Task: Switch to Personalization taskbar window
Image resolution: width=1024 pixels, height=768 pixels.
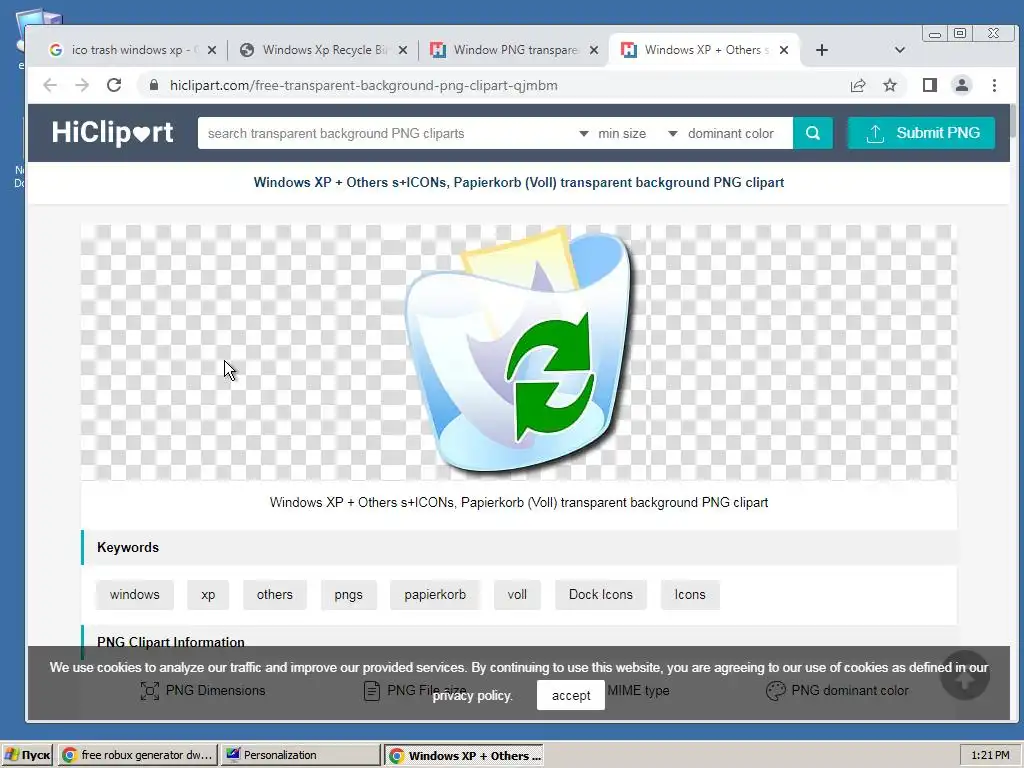Action: [x=300, y=756]
